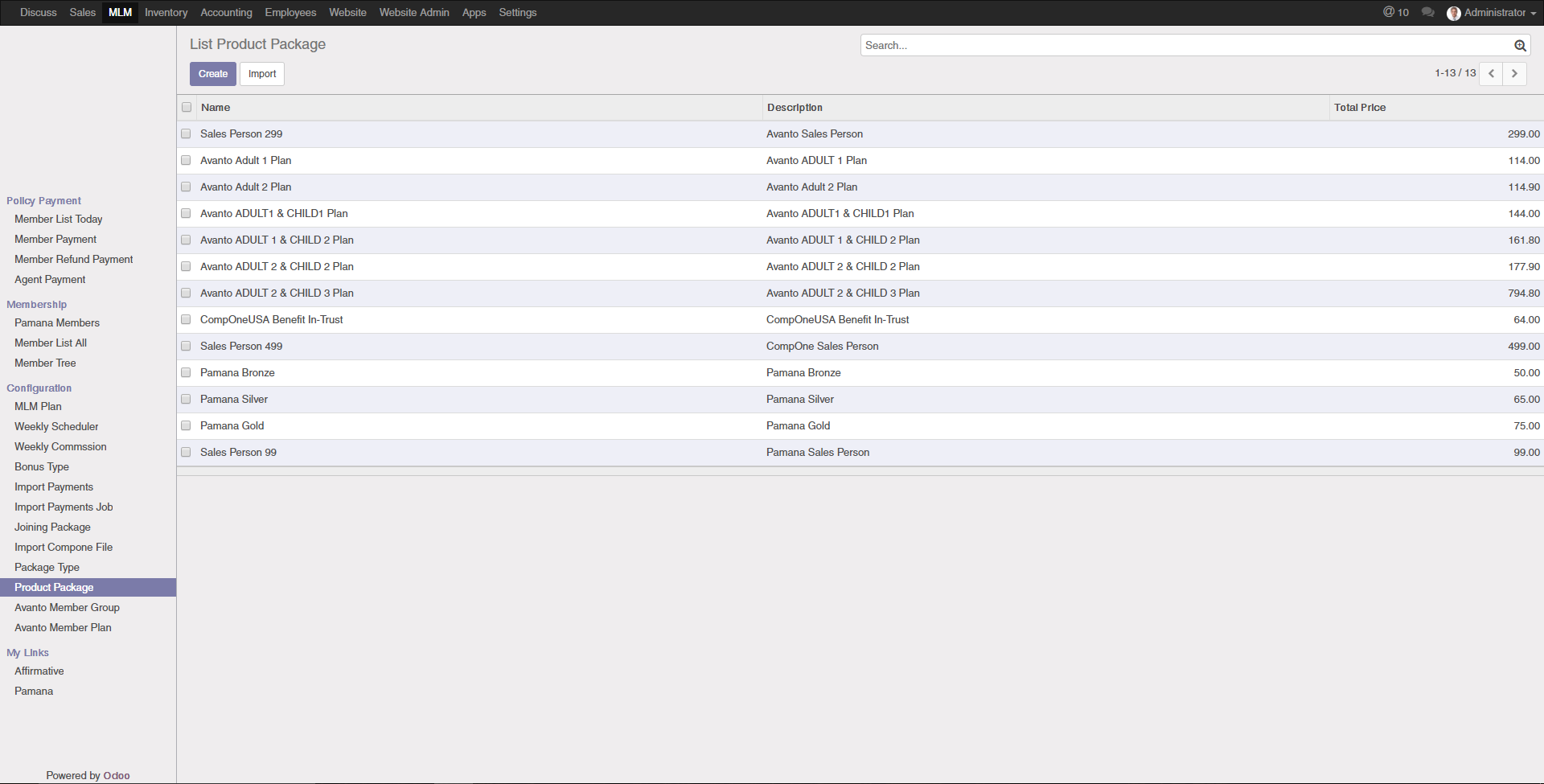Sort list by Name column header
This screenshot has width=1544, height=784.
[x=216, y=107]
